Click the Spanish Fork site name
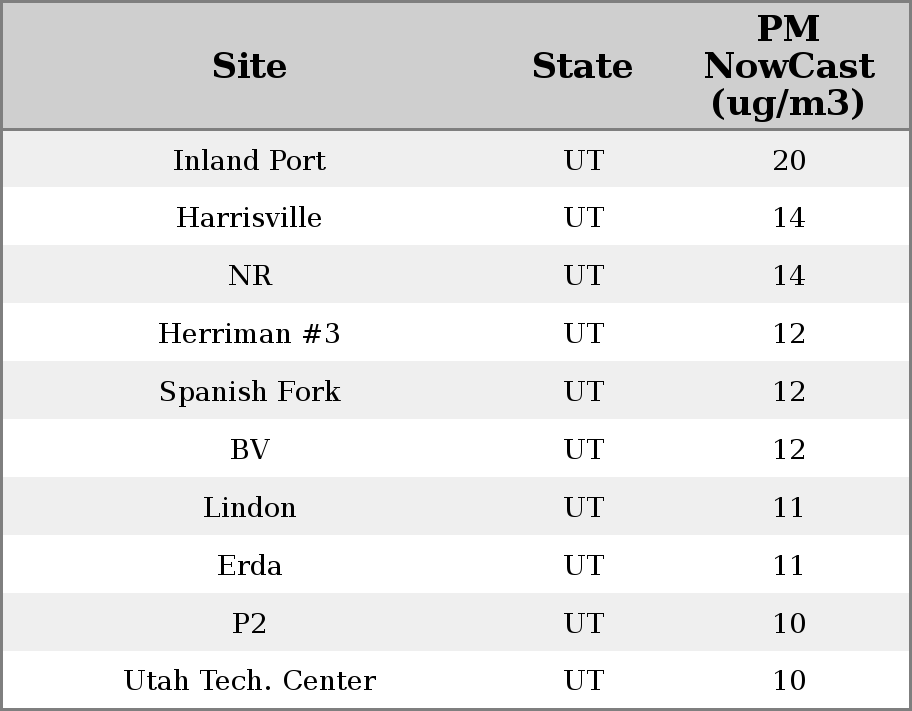This screenshot has width=912, height=711. [249, 392]
